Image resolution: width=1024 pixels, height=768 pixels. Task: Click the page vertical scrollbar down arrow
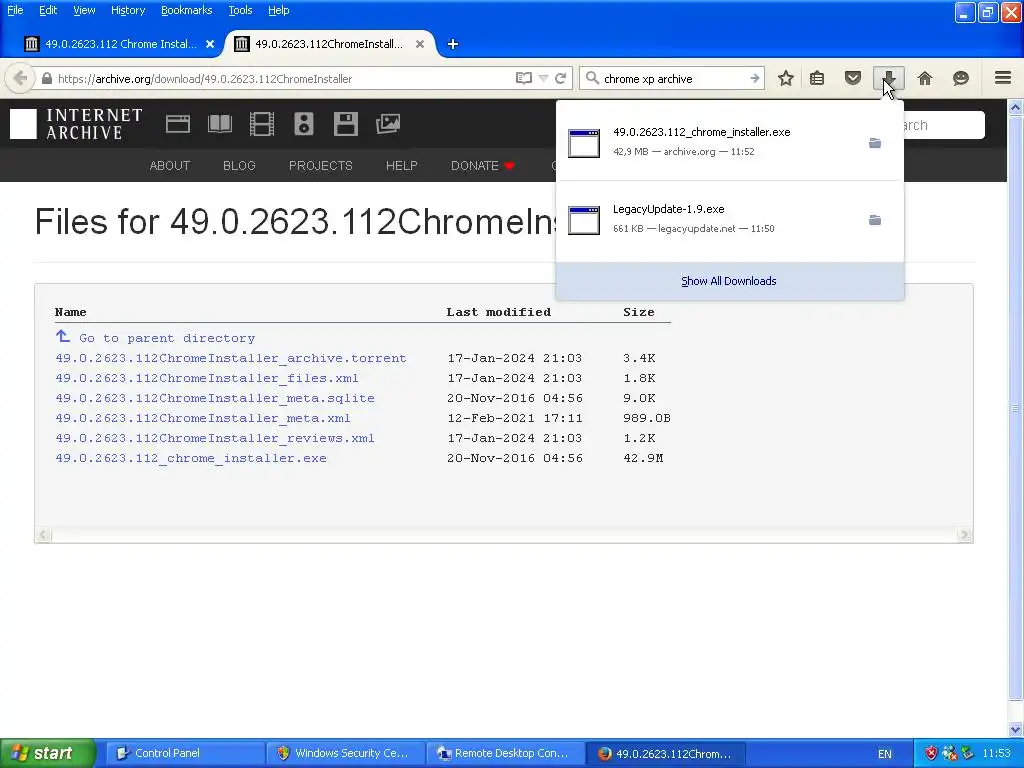pos(1016,729)
